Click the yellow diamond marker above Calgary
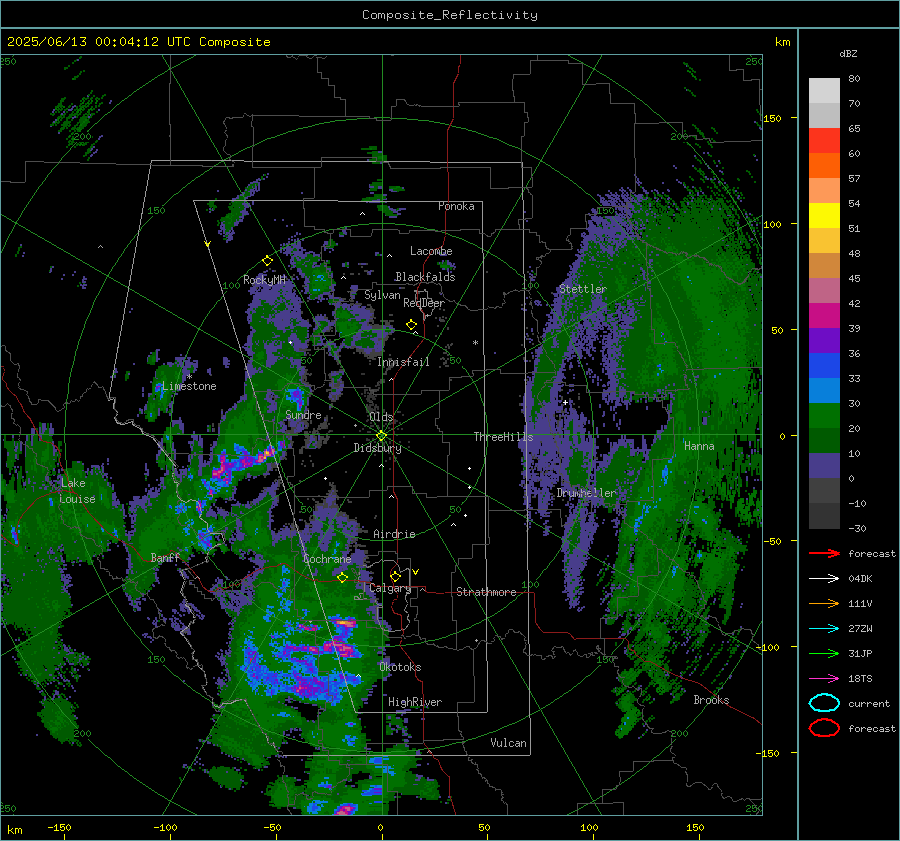 pyautogui.click(x=395, y=576)
